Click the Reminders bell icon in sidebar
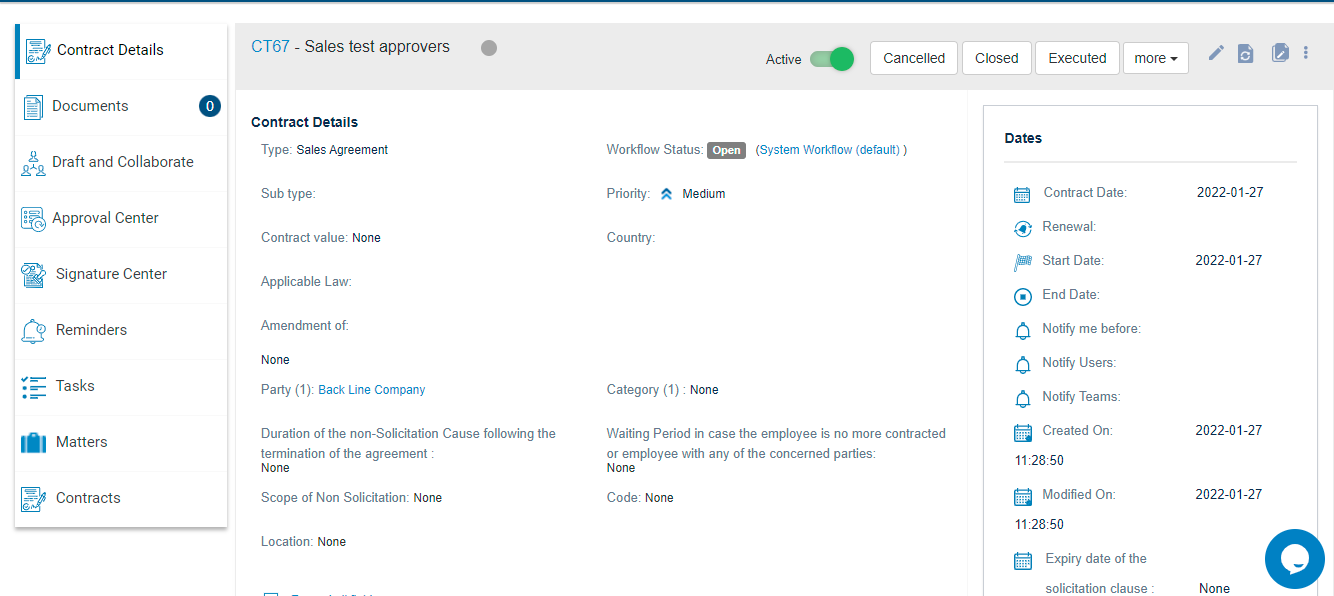 (33, 331)
